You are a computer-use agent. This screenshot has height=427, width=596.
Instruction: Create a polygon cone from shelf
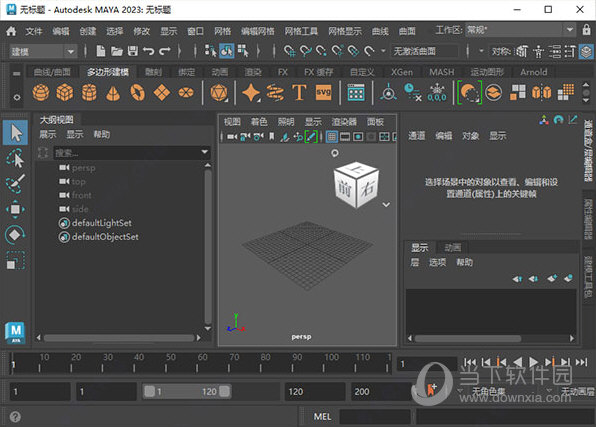tap(113, 93)
